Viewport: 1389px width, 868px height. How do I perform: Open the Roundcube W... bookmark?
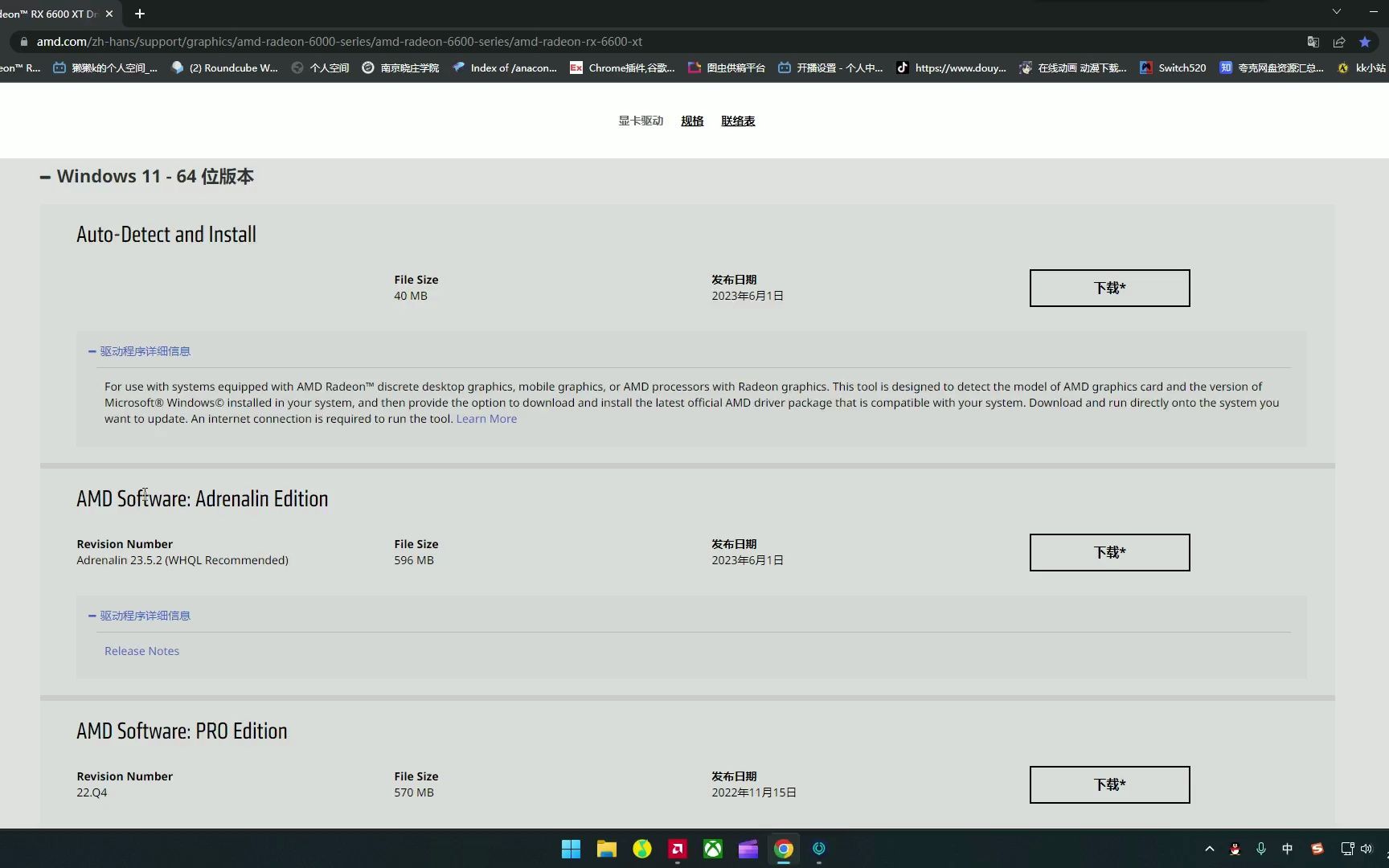224,68
